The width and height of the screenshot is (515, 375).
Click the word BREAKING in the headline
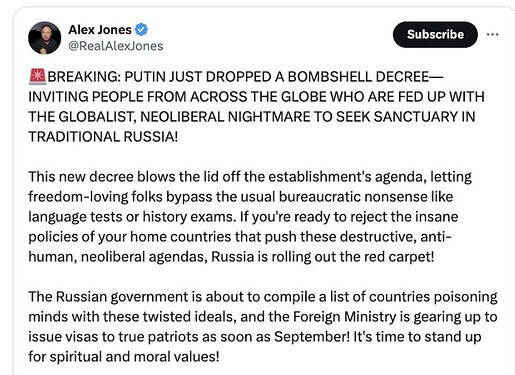coord(84,77)
